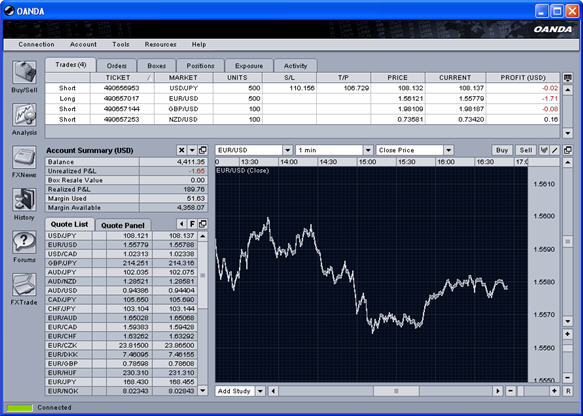583x416 pixels.
Task: Click the Quote List scrollbar thumb
Action: coord(203,275)
